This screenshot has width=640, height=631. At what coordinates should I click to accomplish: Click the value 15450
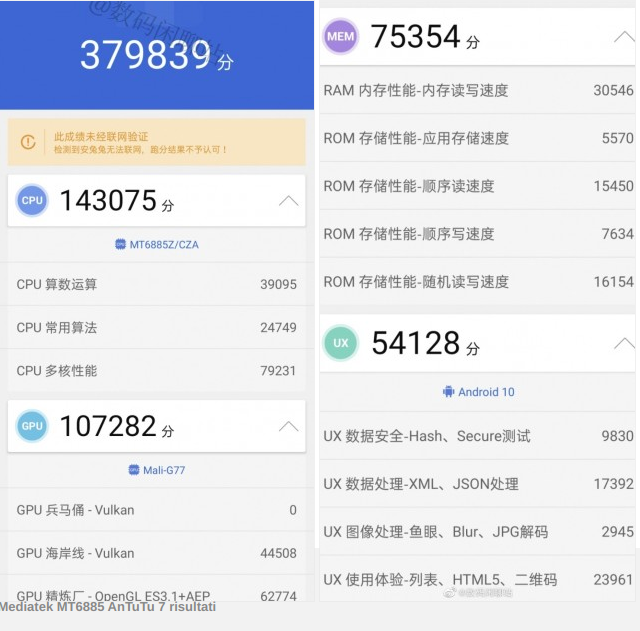(x=613, y=186)
